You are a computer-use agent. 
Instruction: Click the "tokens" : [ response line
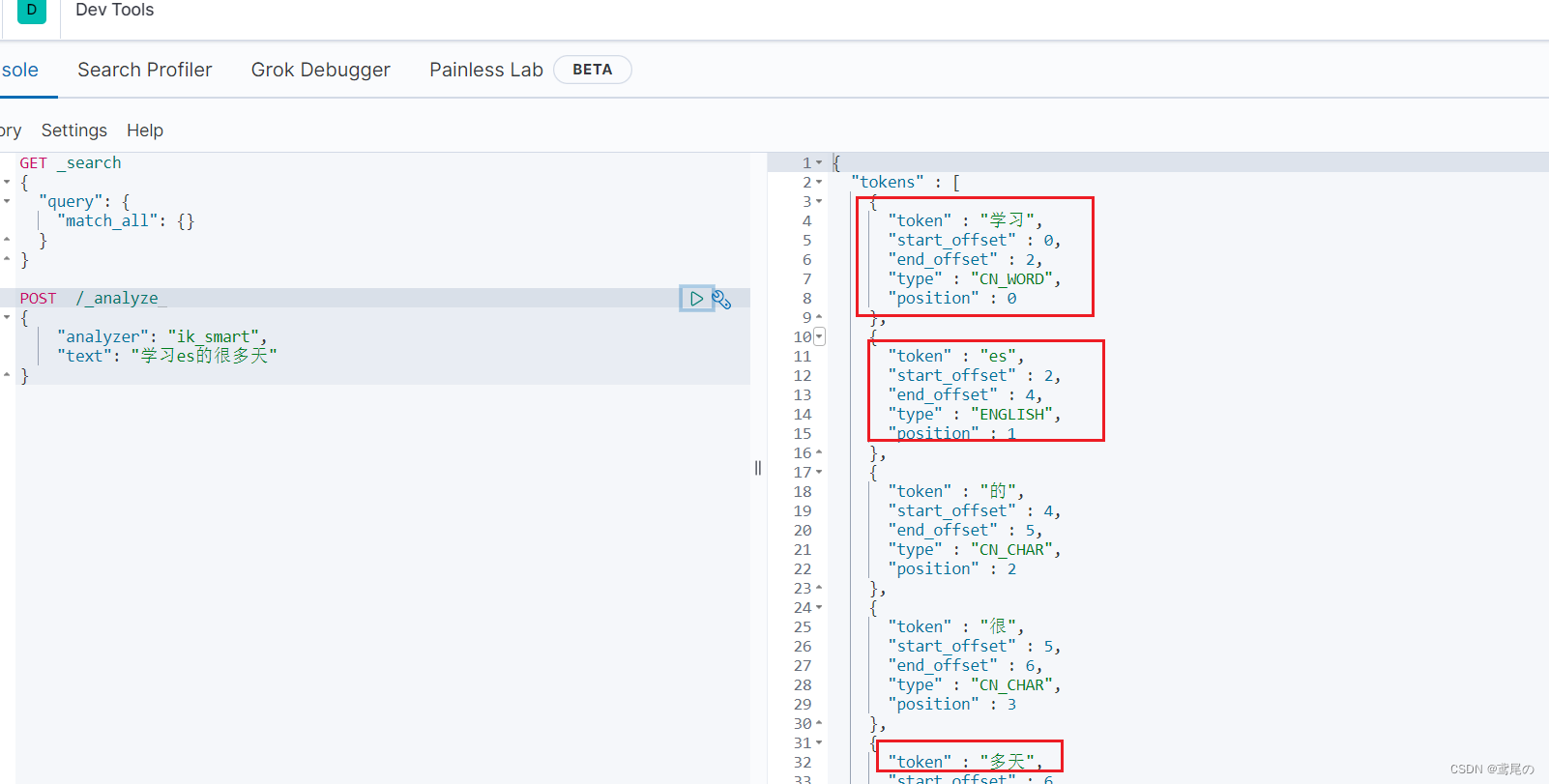point(906,182)
